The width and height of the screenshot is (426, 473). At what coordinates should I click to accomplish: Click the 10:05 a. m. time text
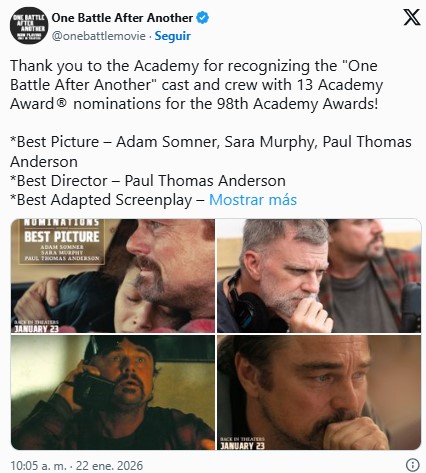(x=38, y=465)
